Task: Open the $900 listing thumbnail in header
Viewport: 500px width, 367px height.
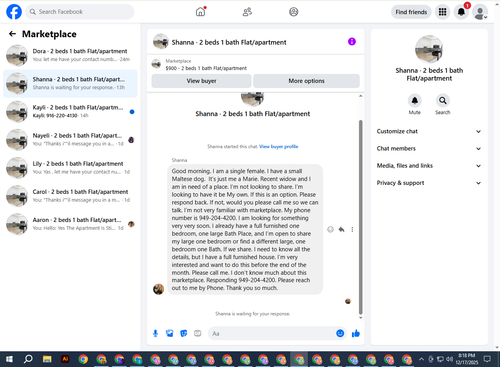Action: pos(156,64)
